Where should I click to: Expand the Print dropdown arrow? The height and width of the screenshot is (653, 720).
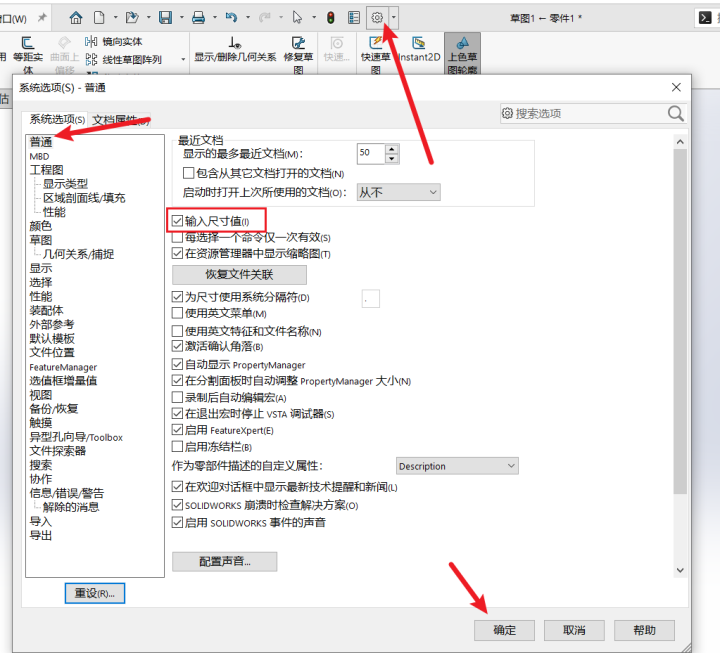pyautogui.click(x=215, y=18)
